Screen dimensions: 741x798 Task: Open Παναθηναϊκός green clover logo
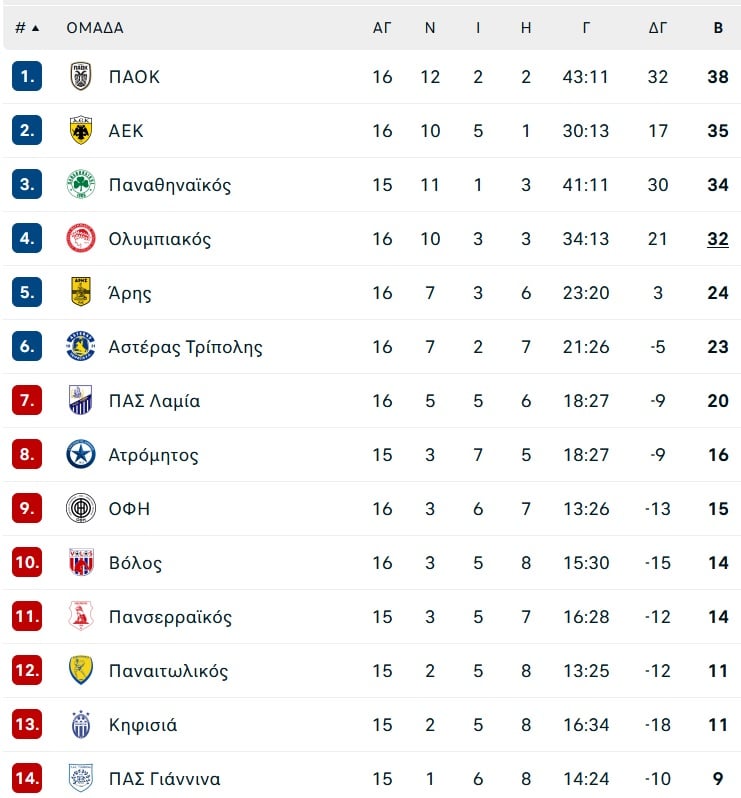(x=81, y=184)
